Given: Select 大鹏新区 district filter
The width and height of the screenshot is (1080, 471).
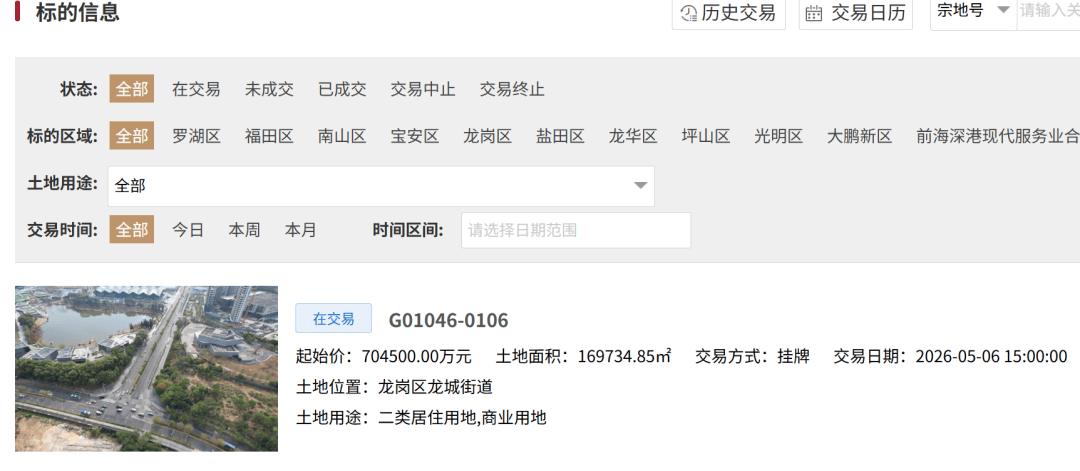Looking at the screenshot, I should 859,136.
